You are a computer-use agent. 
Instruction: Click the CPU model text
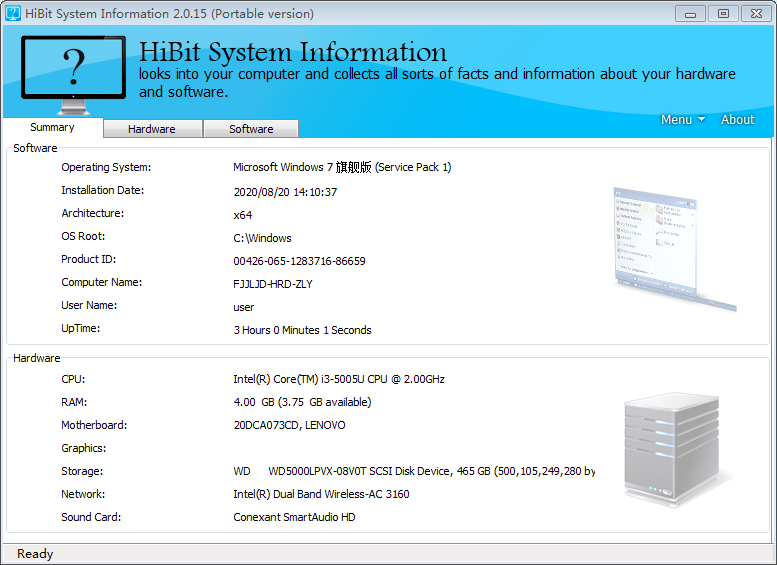[x=338, y=379]
